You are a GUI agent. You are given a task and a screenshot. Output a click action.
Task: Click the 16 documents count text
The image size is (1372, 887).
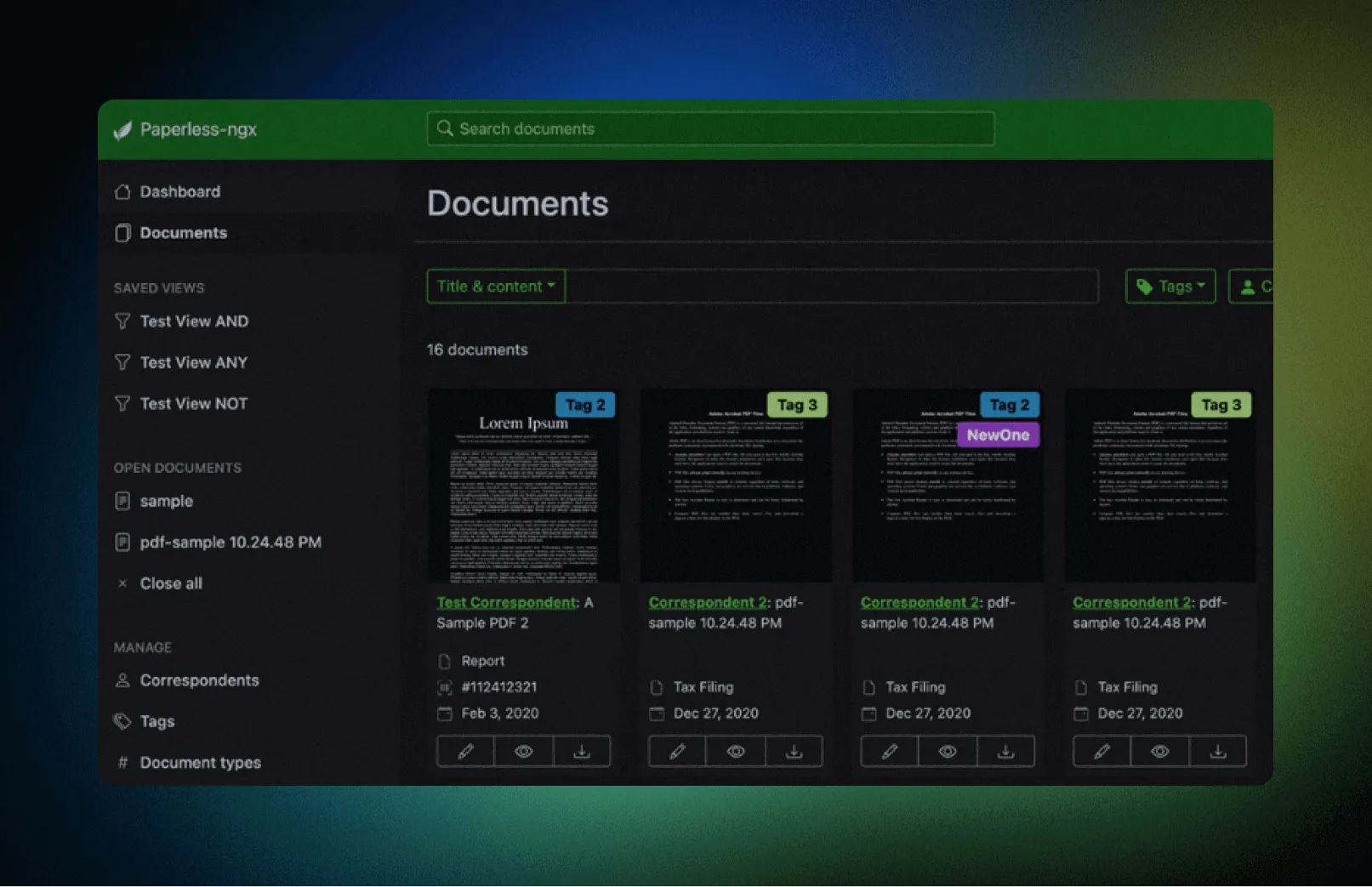click(x=477, y=350)
